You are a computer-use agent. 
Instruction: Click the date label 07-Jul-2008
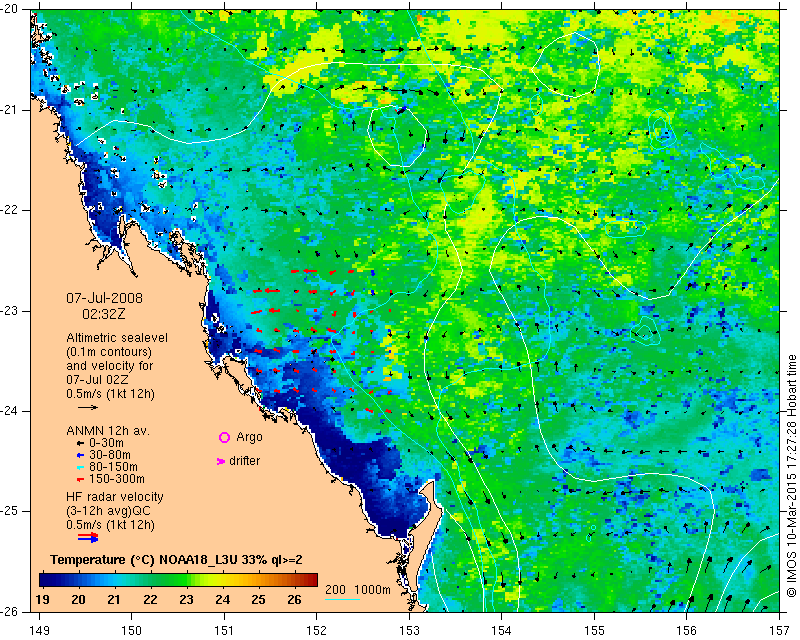pos(105,298)
